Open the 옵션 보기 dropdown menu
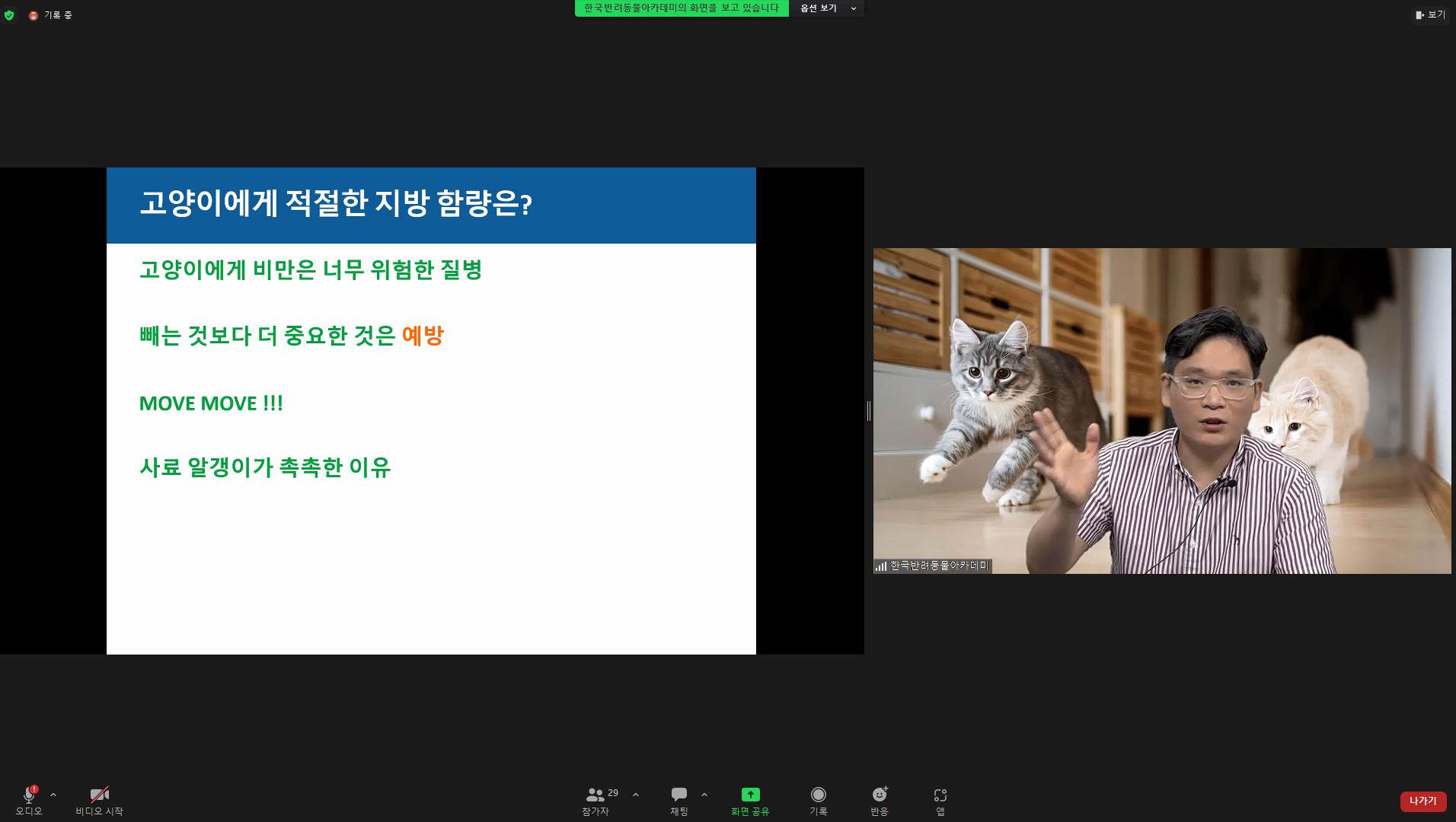This screenshot has width=1456, height=822. pyautogui.click(x=827, y=8)
